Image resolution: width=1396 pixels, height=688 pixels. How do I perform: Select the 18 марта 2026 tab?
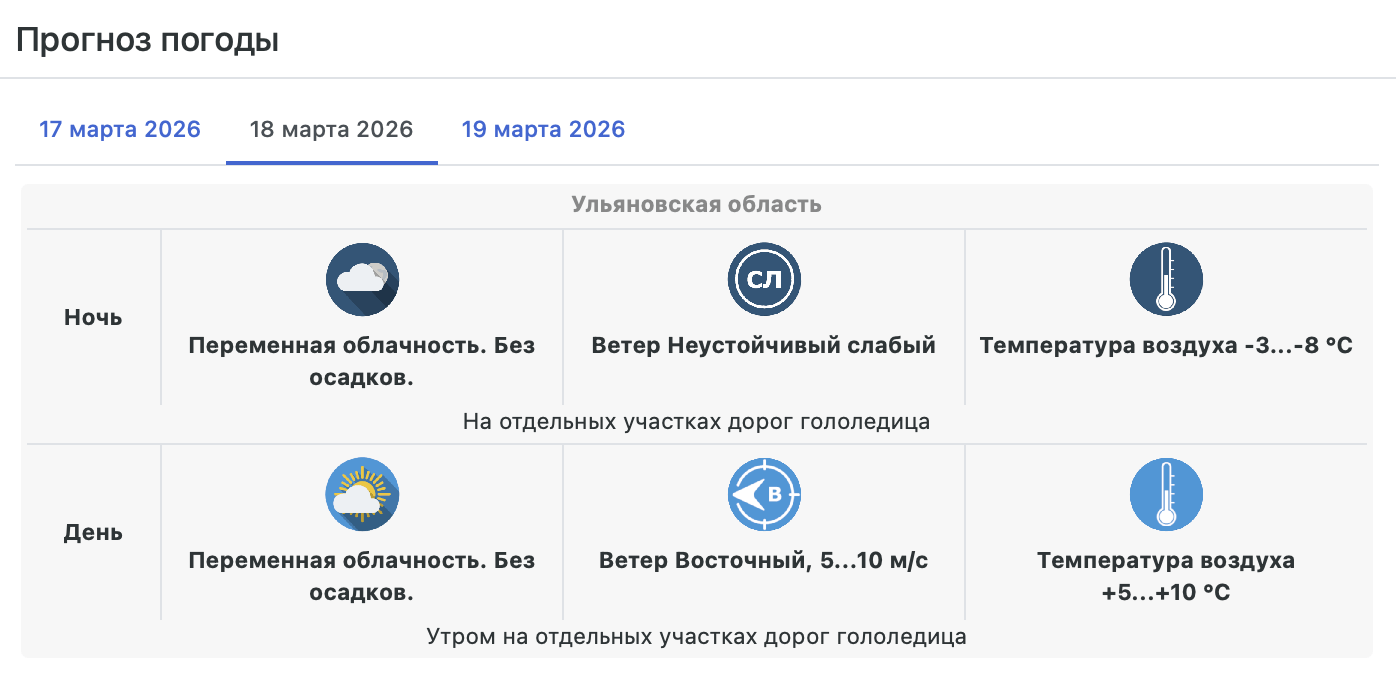point(331,130)
